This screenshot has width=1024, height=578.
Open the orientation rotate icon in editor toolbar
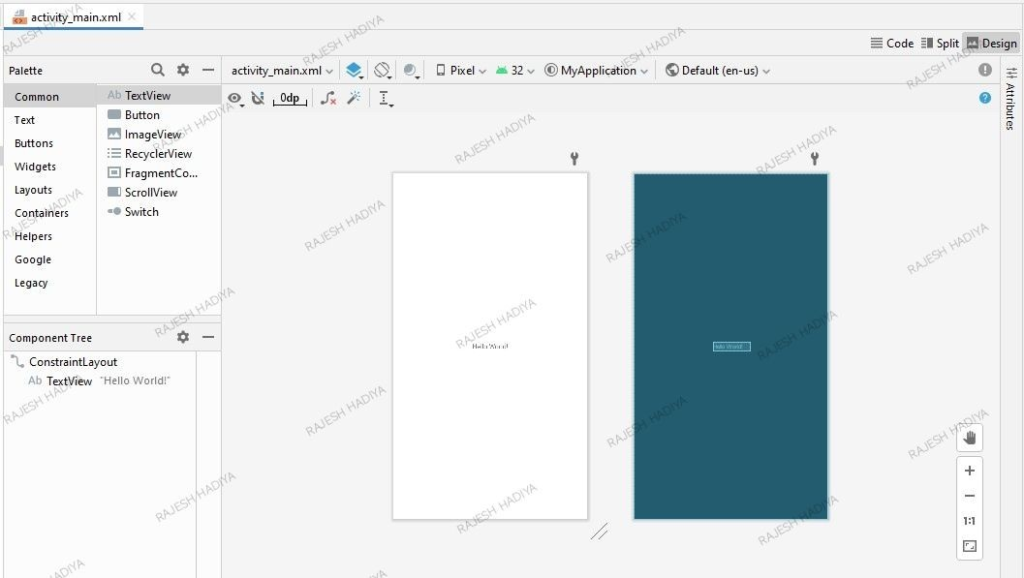click(381, 70)
